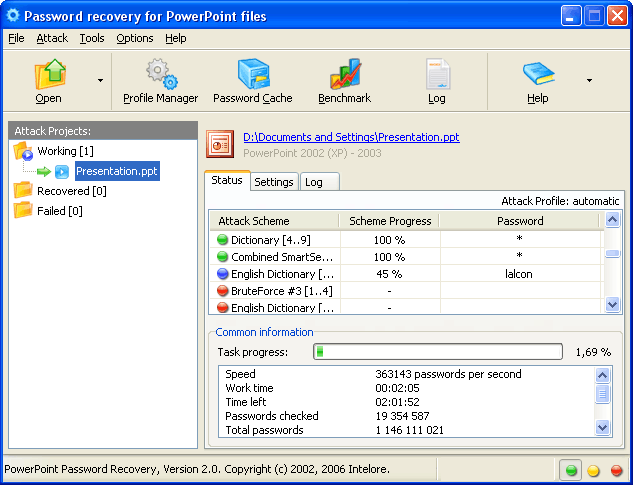Screen dimensions: 633x485
Task: Click green dot for Combined SmartSe... scheme
Action: (x=222, y=256)
